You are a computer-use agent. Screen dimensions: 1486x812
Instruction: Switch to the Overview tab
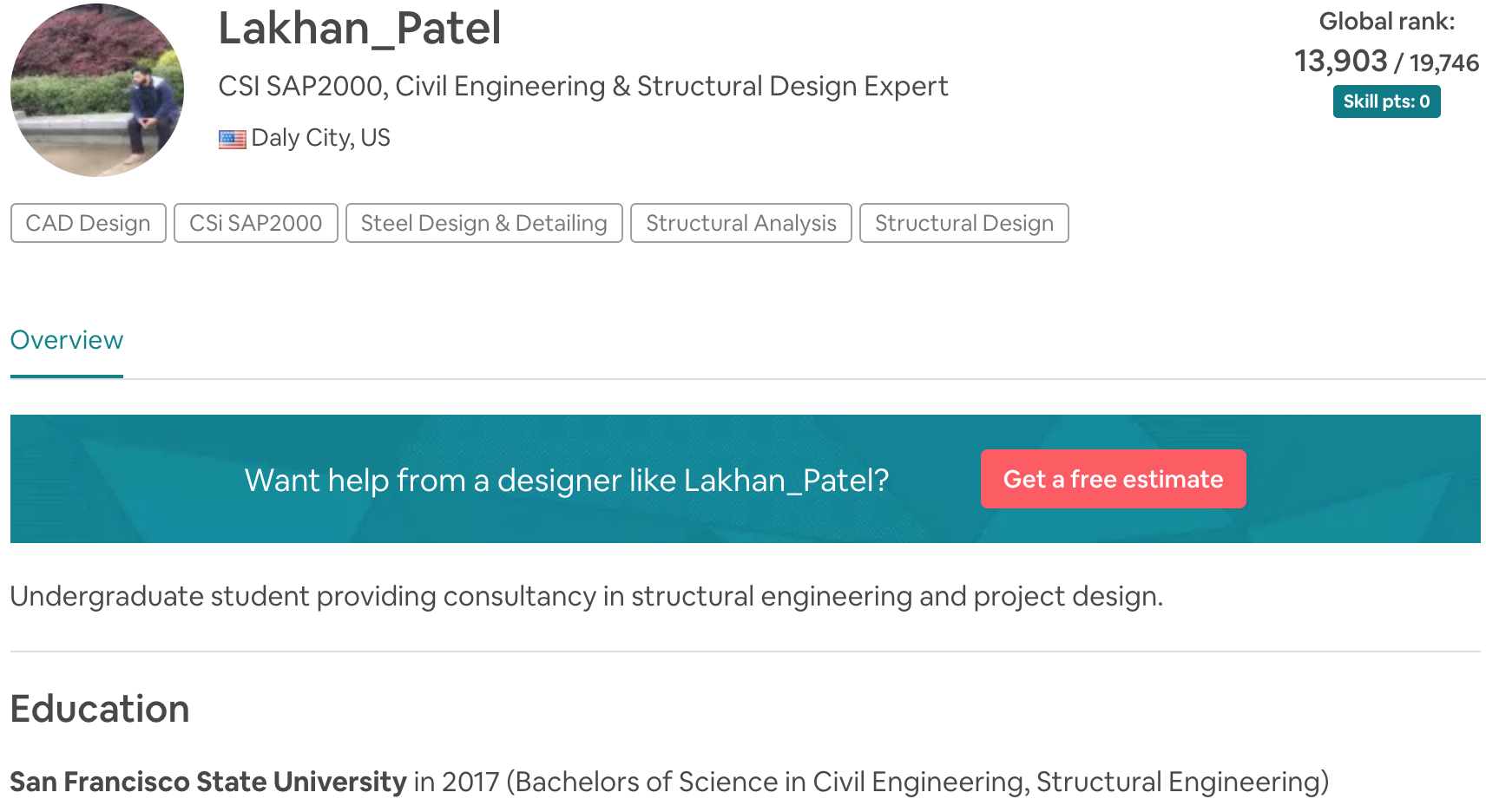66,340
